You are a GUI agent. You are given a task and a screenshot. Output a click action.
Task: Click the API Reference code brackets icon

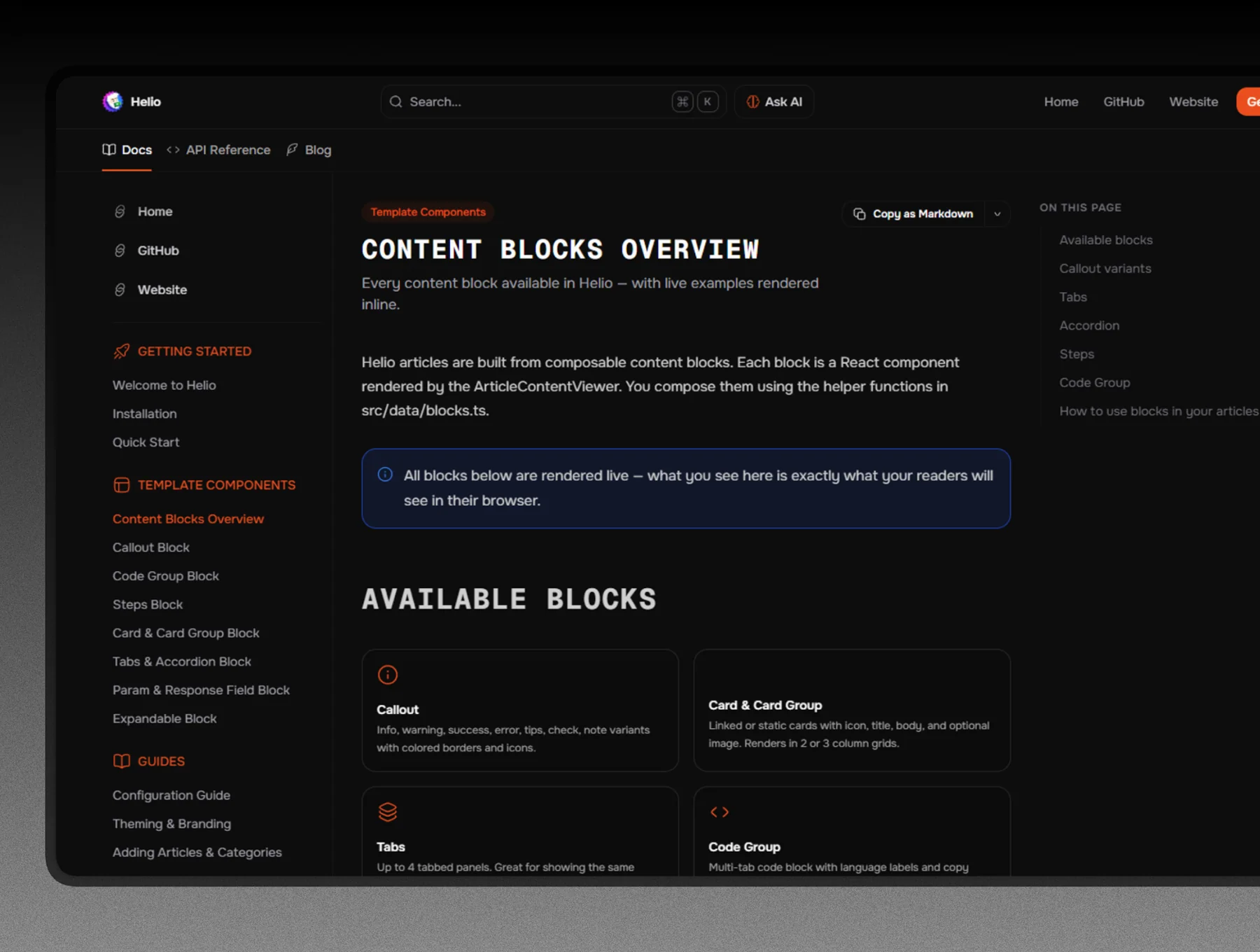click(x=173, y=150)
